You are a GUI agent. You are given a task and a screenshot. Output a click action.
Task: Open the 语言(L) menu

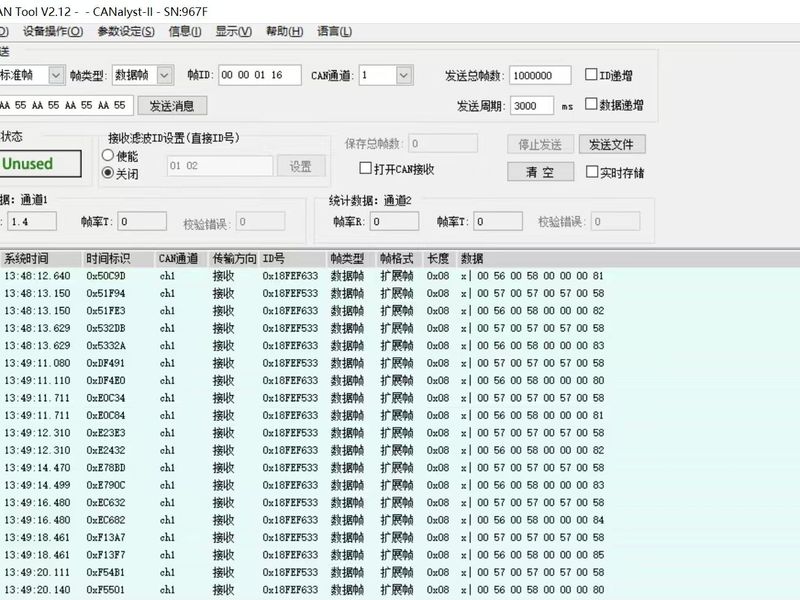coord(334,31)
